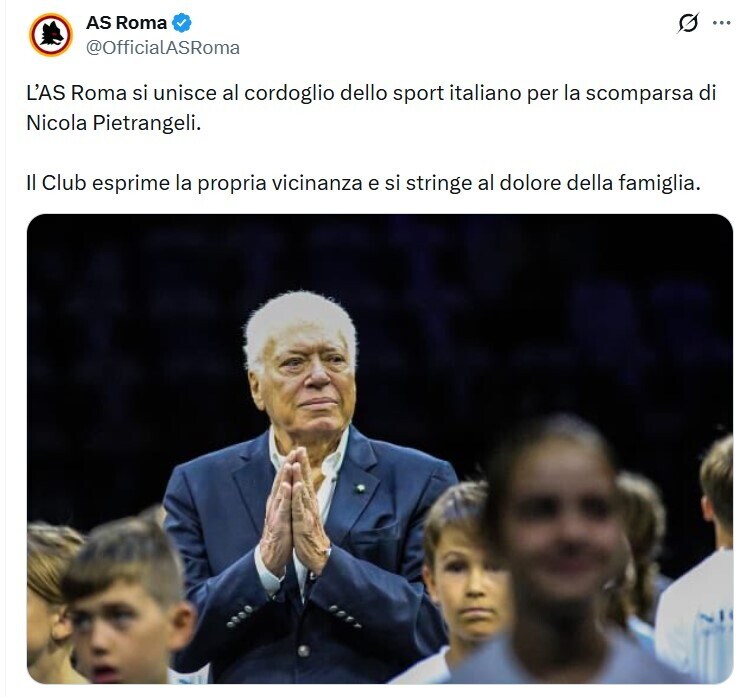This screenshot has width=754, height=697.
Task: Open the Grok slashed-circle icon
Action: 689,23
